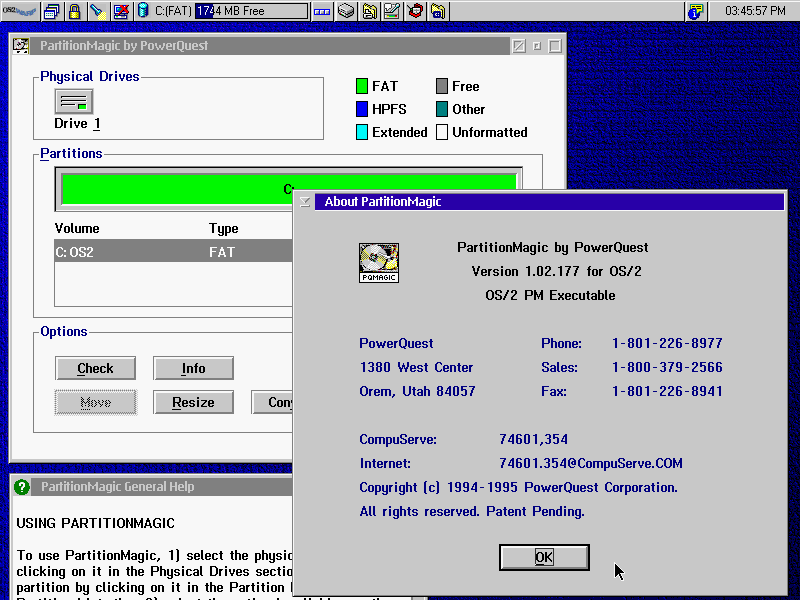The height and width of the screenshot is (600, 800).
Task: Click the cyan Extended legend swatch
Action: [362, 132]
